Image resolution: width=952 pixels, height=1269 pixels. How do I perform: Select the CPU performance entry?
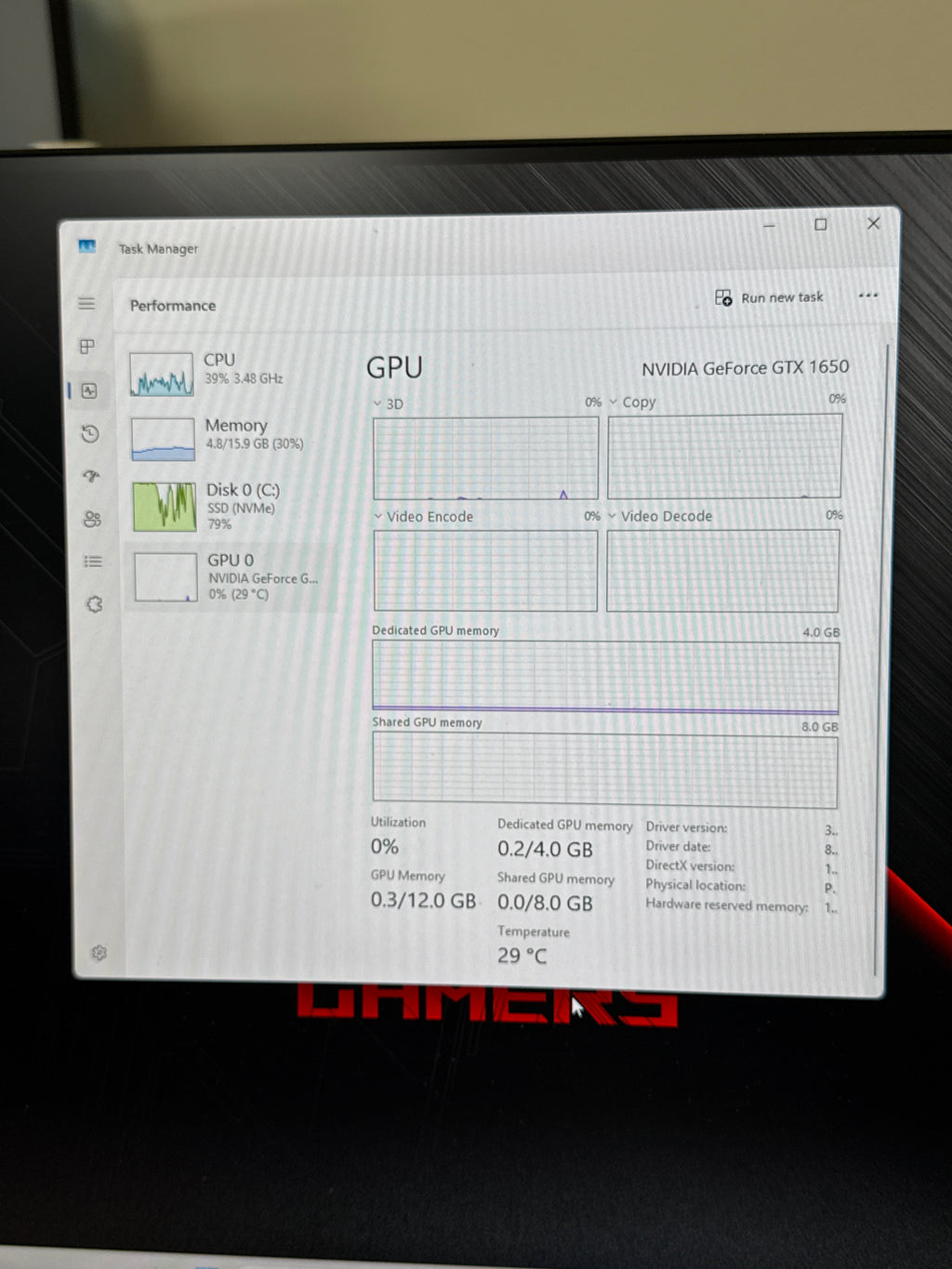coord(231,372)
